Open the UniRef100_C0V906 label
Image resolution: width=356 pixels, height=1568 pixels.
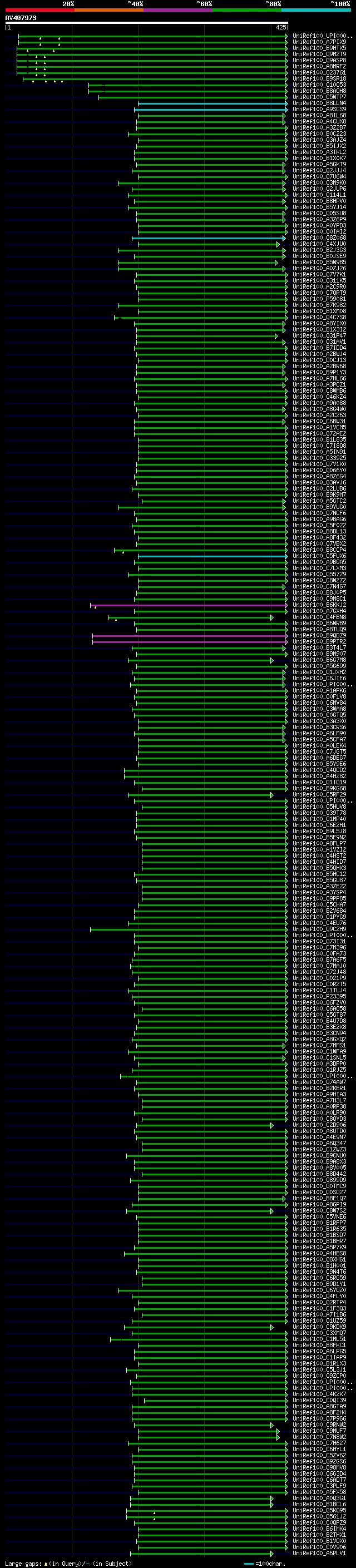[x=319, y=1548]
